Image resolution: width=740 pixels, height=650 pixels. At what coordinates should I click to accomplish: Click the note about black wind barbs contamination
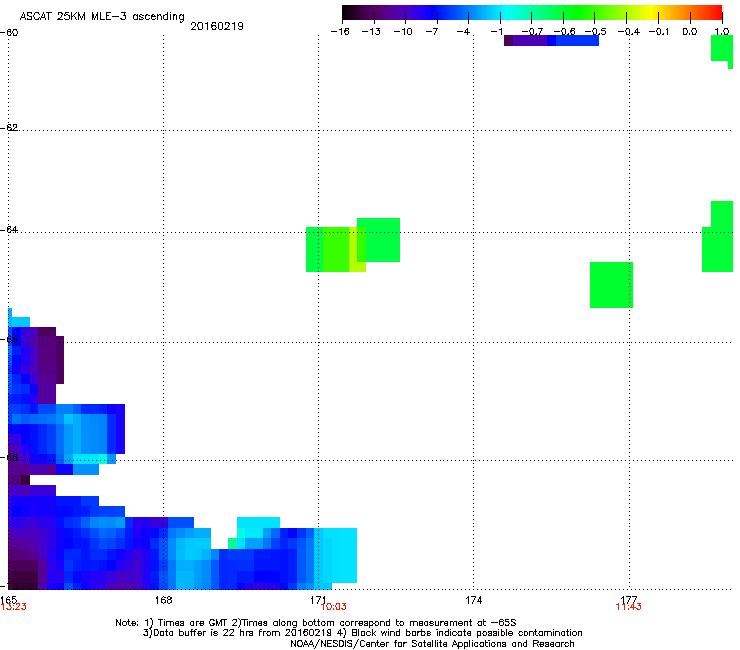pyautogui.click(x=460, y=633)
